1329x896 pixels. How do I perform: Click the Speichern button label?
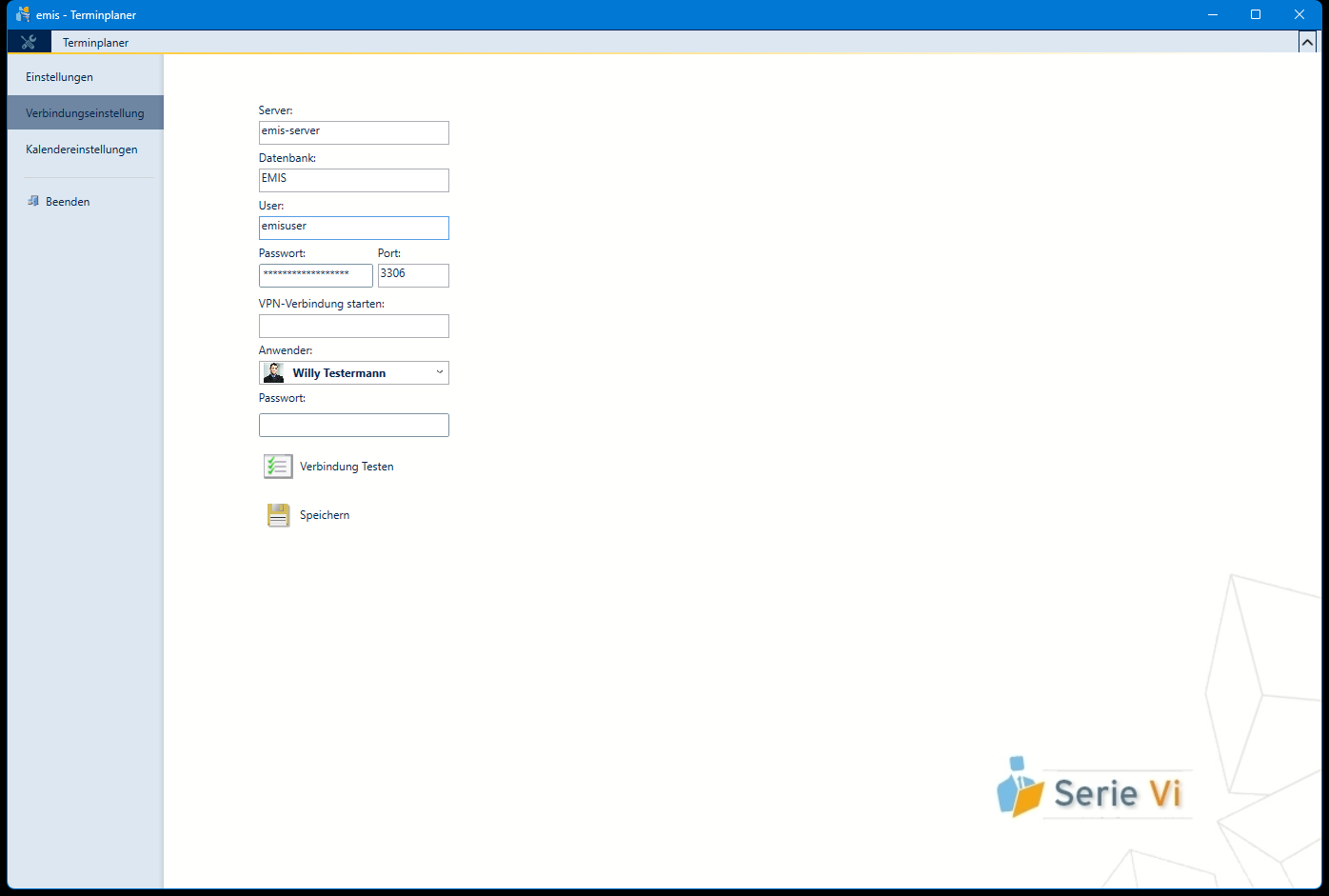point(325,515)
